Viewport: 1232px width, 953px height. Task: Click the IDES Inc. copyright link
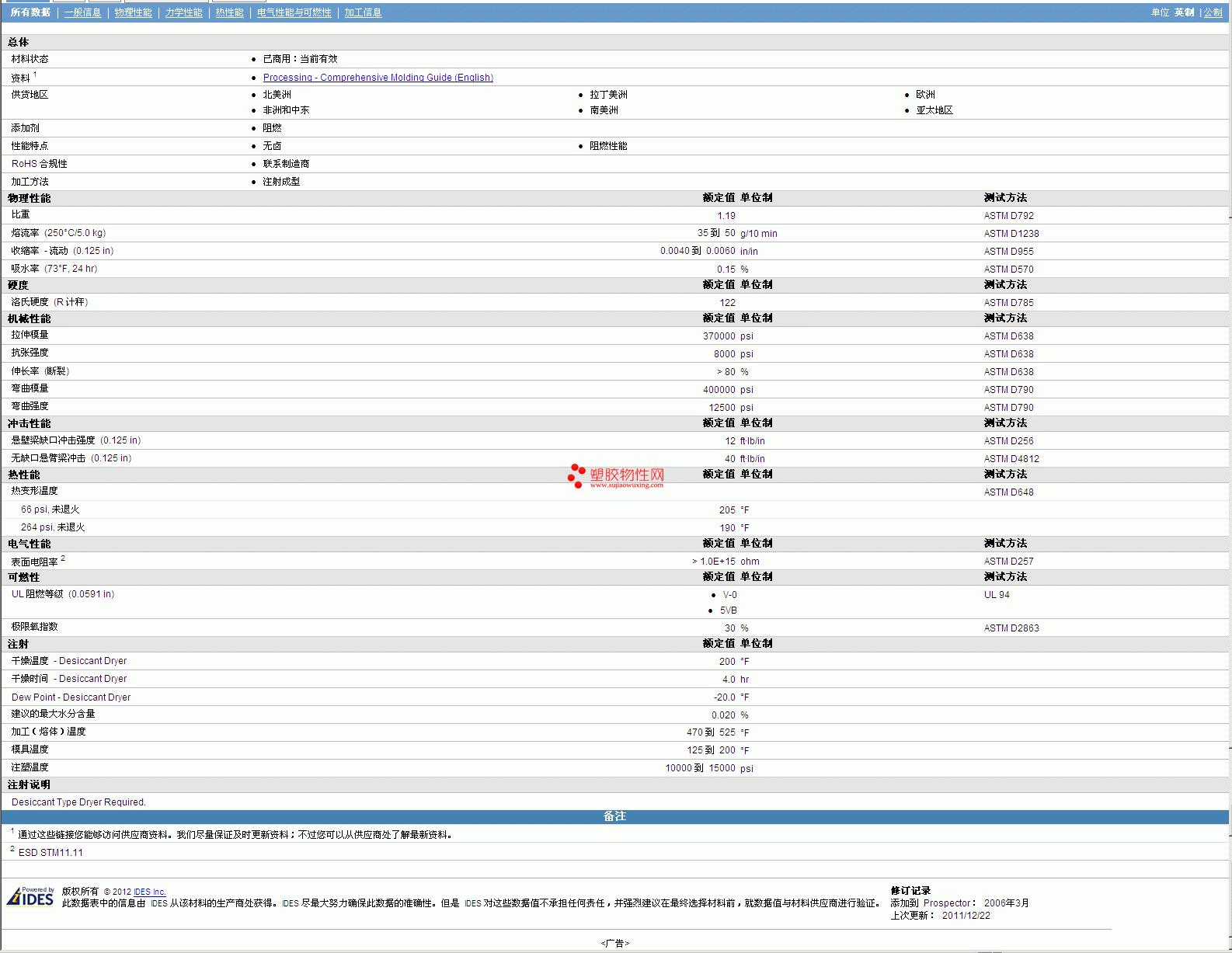coord(149,892)
